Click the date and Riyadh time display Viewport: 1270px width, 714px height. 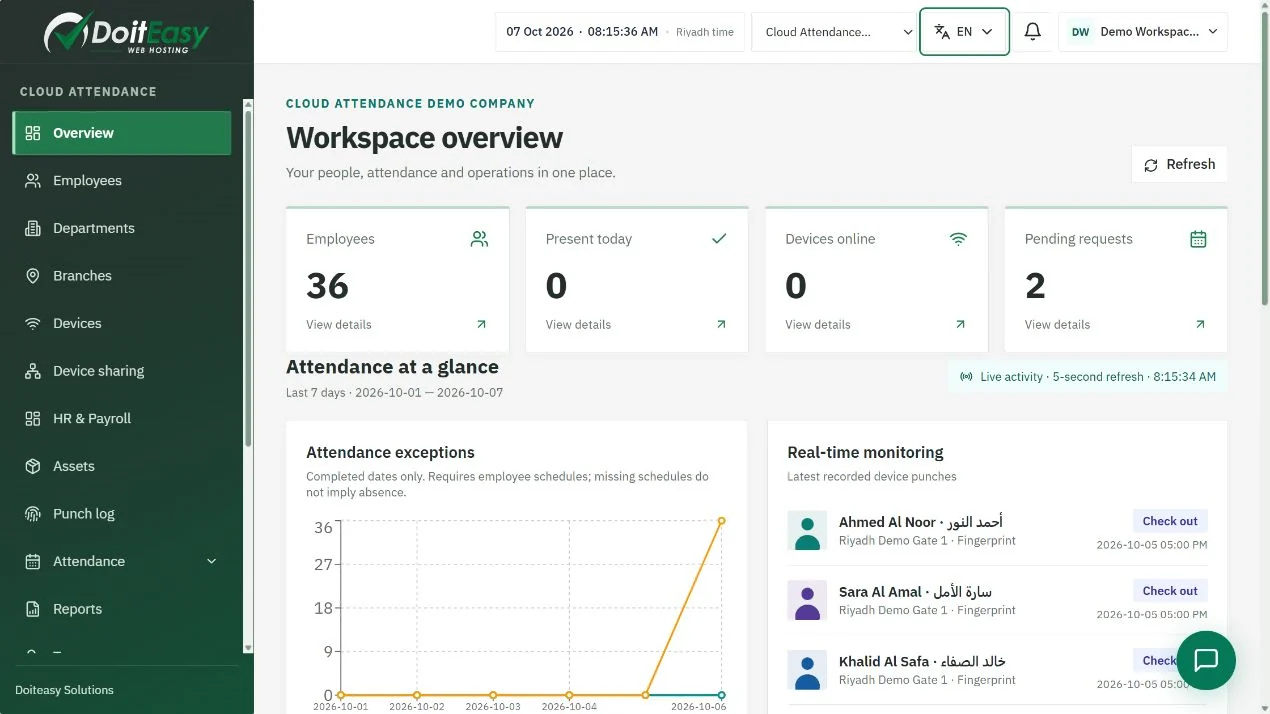(620, 32)
